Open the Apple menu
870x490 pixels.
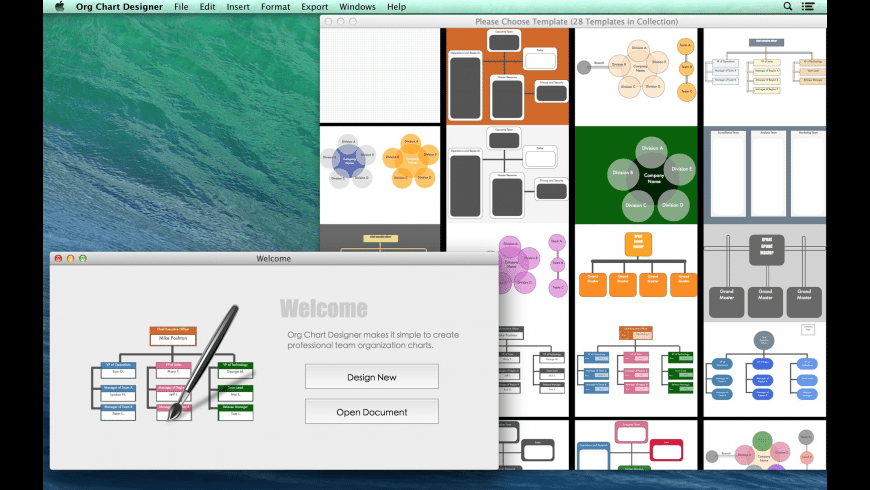[60, 7]
